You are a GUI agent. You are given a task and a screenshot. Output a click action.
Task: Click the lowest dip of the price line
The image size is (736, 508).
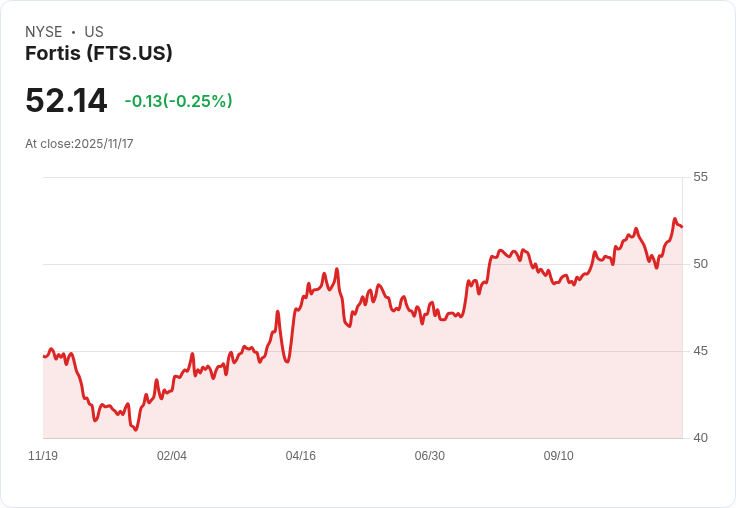(x=136, y=430)
